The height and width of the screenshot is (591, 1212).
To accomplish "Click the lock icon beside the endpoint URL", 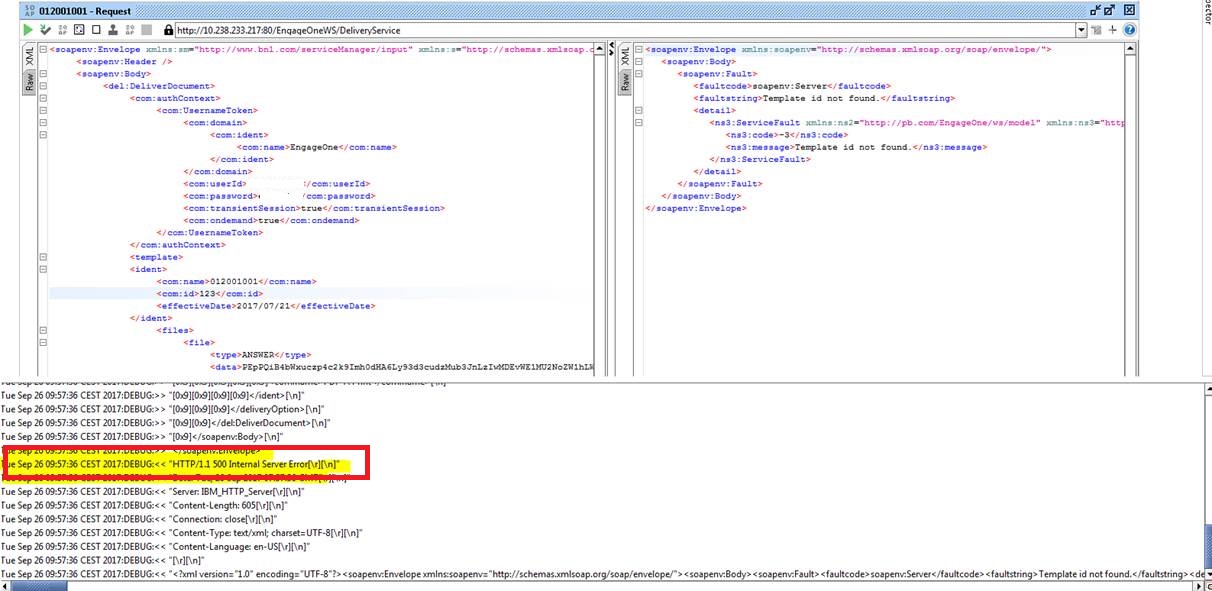I will [168, 30].
